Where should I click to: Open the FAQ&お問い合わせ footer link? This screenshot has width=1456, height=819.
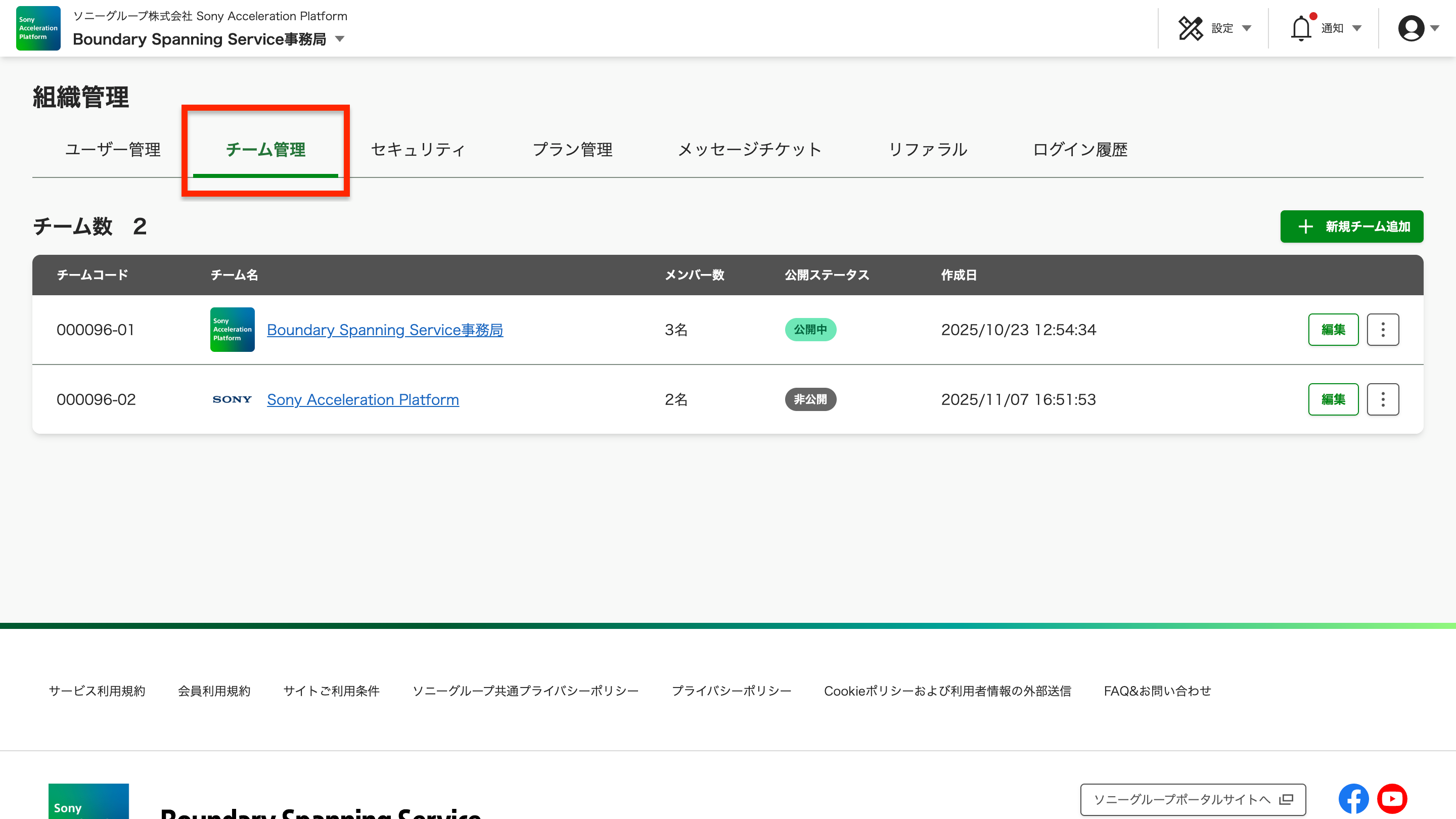1157,691
